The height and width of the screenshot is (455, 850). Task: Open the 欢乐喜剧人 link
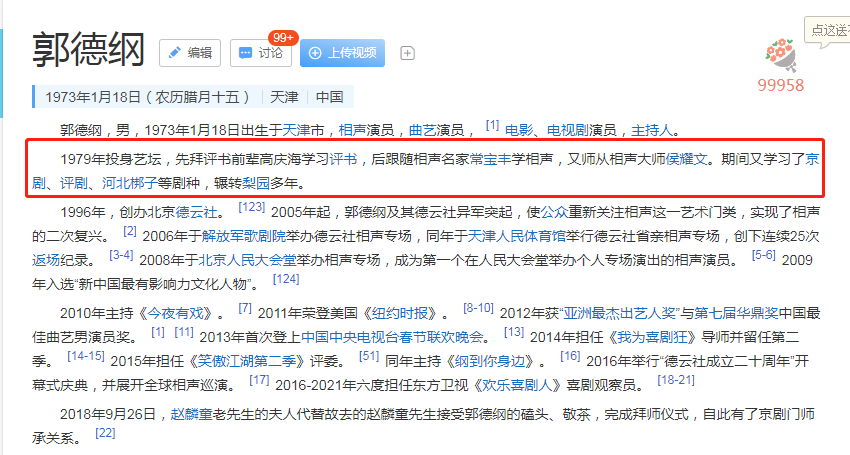pyautogui.click(x=518, y=385)
